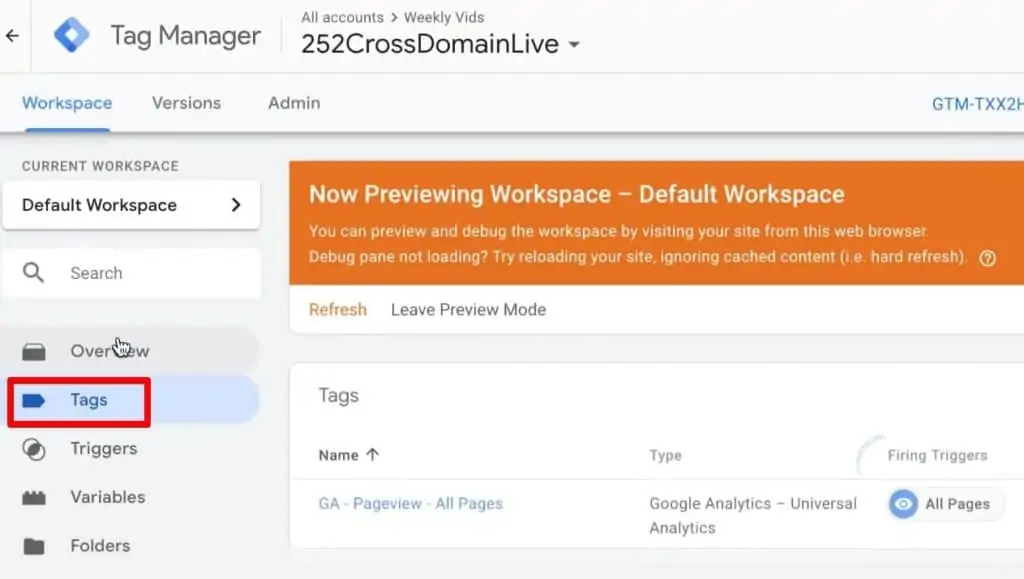Open the preview debug help icon

pyautogui.click(x=987, y=258)
